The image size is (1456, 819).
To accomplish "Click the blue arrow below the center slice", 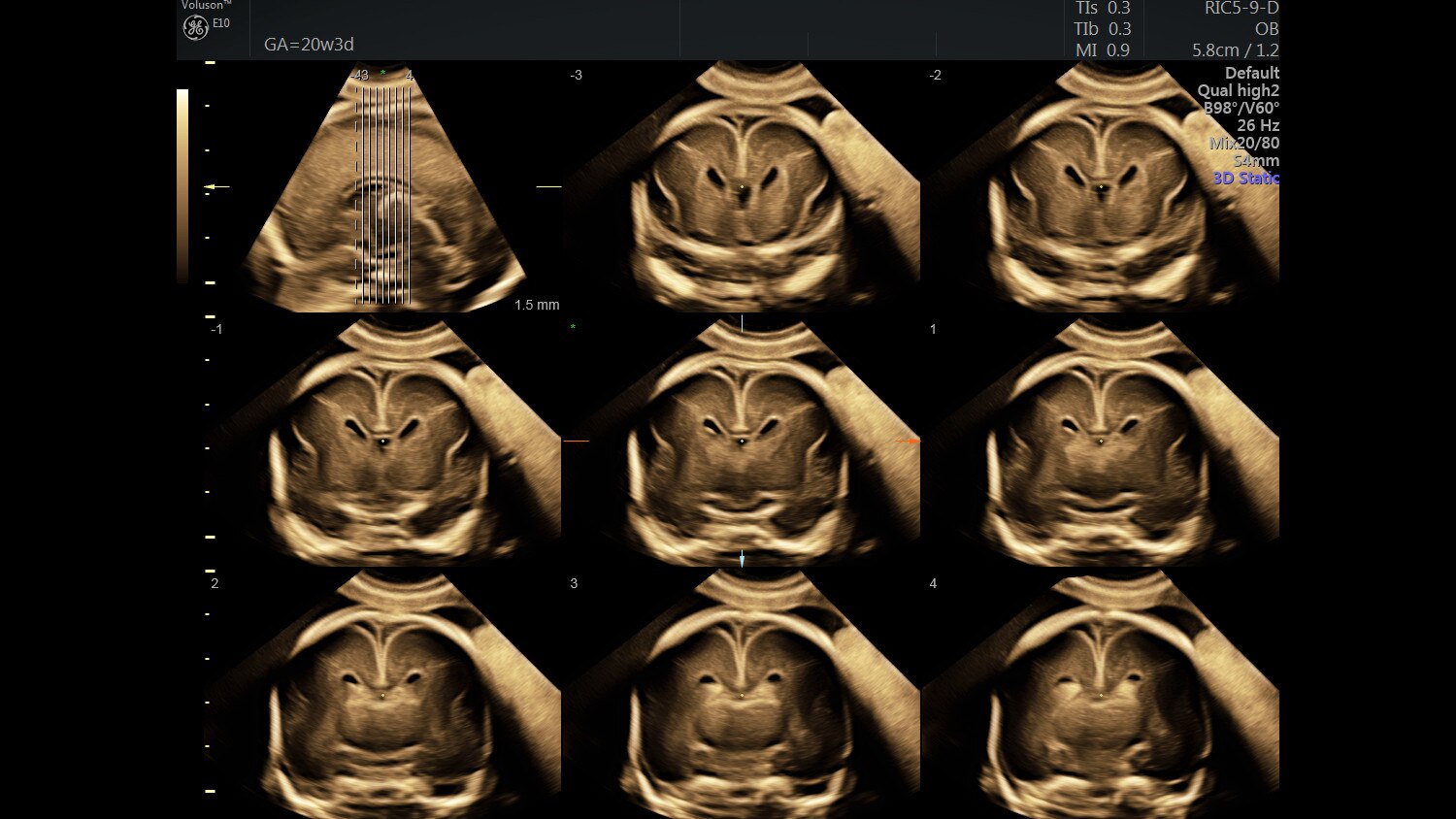I will [x=743, y=559].
